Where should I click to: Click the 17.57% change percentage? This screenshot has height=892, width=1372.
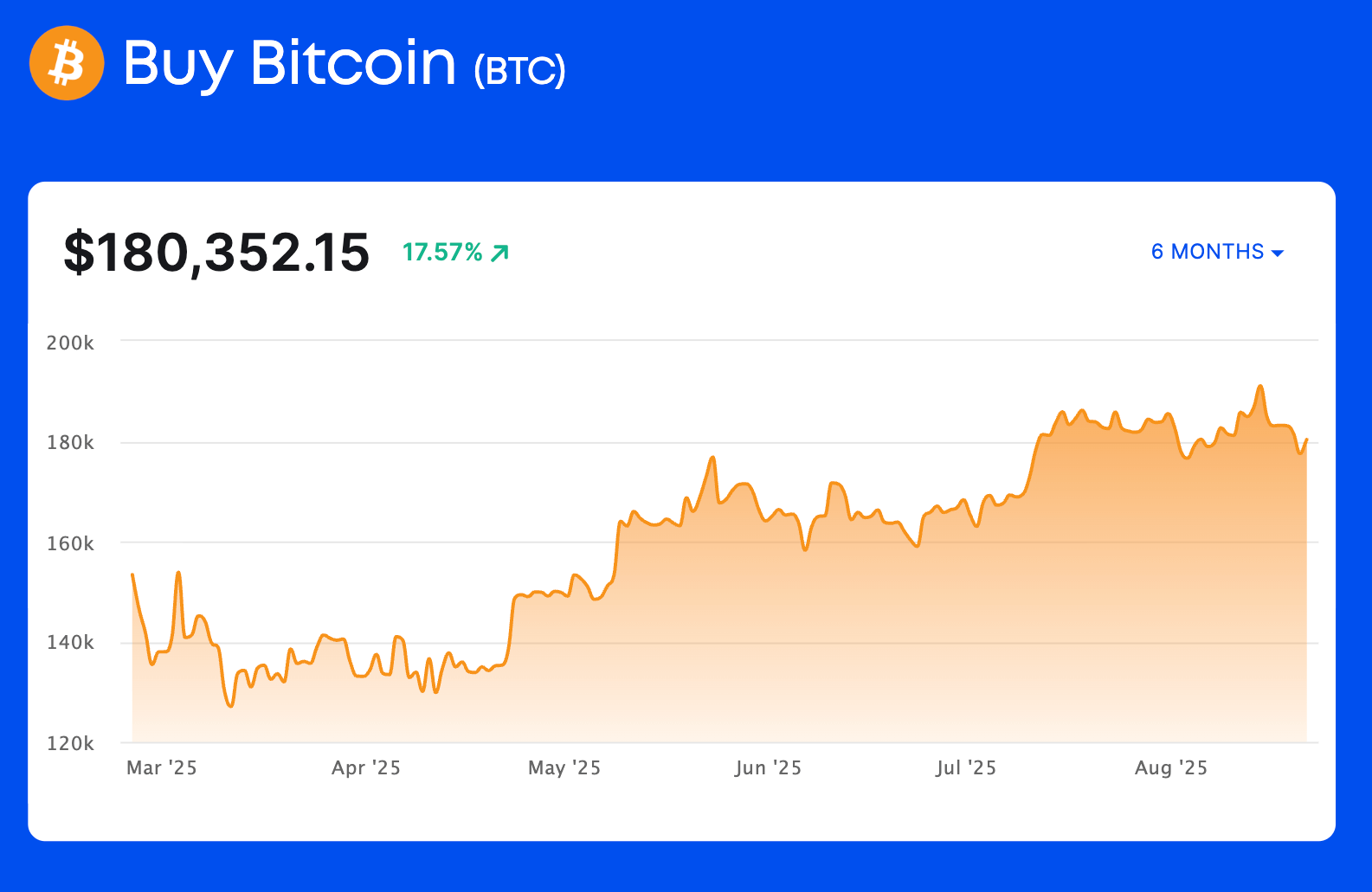click(x=442, y=252)
